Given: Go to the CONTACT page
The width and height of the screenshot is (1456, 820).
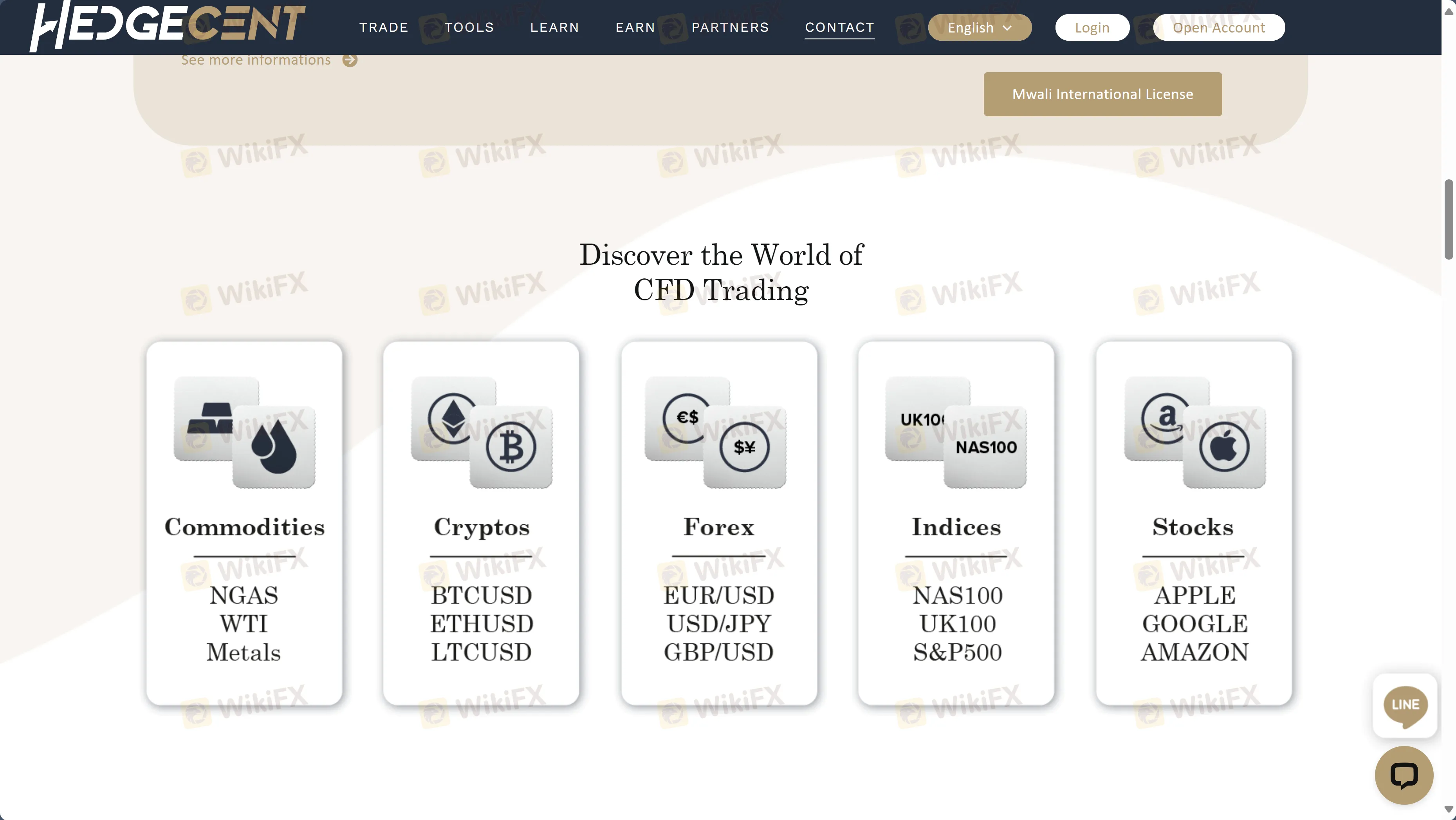Looking at the screenshot, I should click(839, 27).
